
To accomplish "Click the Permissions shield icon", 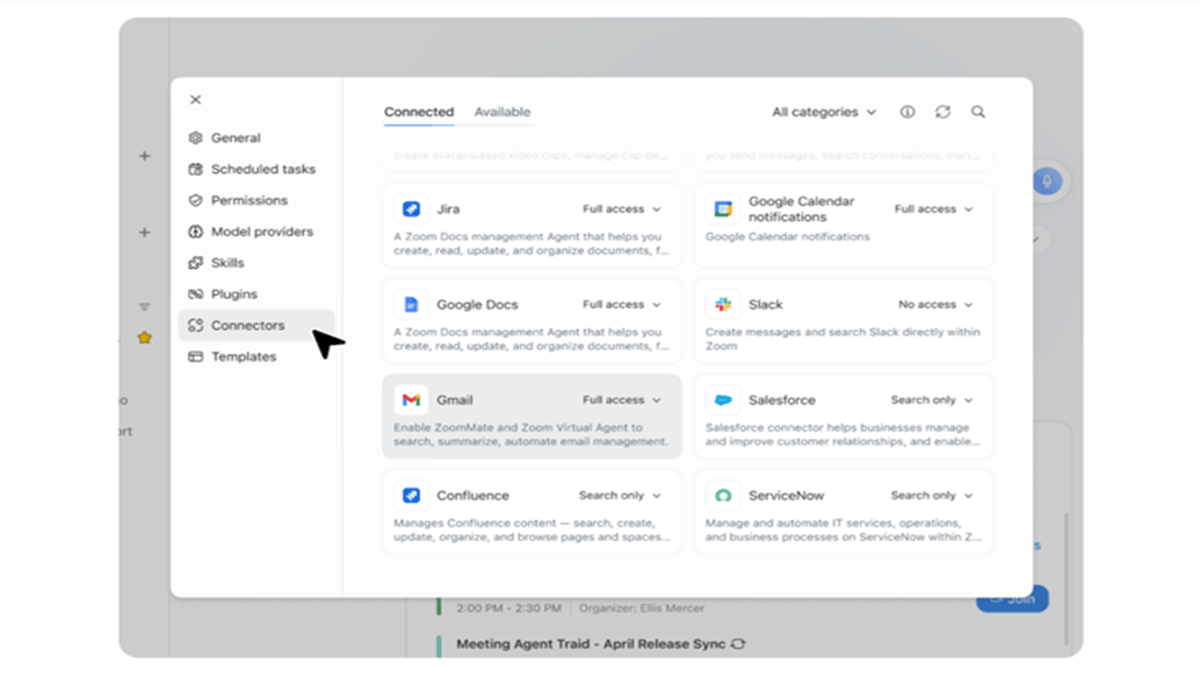I will [195, 200].
